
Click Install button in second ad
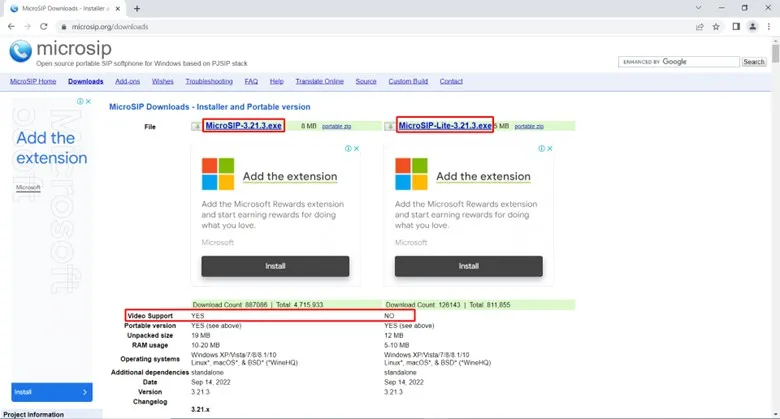469,266
